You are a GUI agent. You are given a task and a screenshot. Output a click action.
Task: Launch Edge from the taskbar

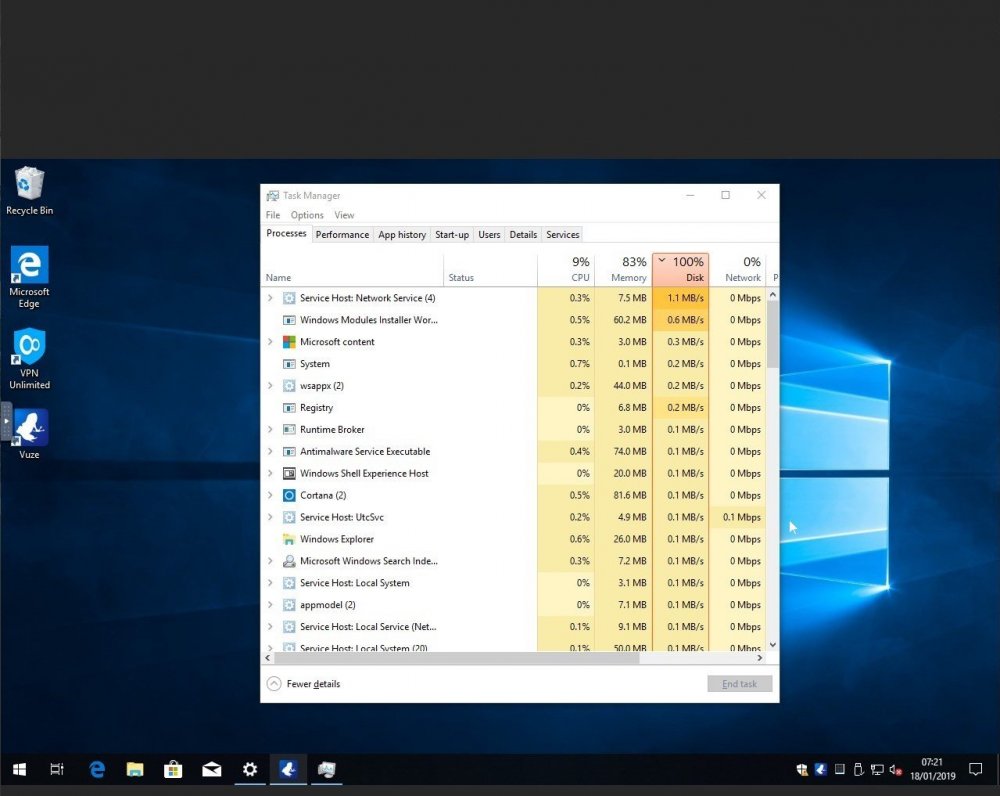[x=97, y=769]
